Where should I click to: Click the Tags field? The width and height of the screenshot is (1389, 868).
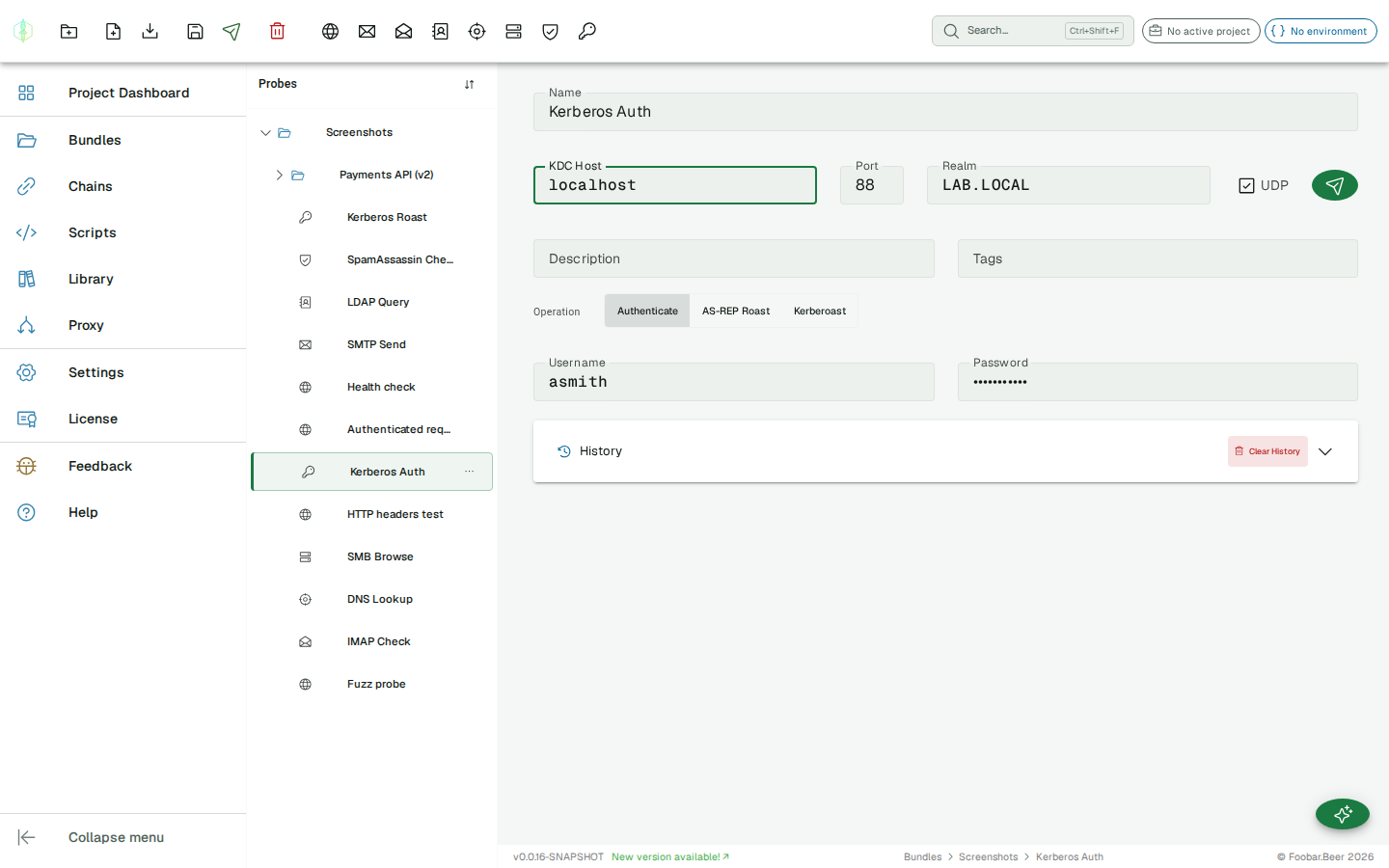click(1157, 258)
